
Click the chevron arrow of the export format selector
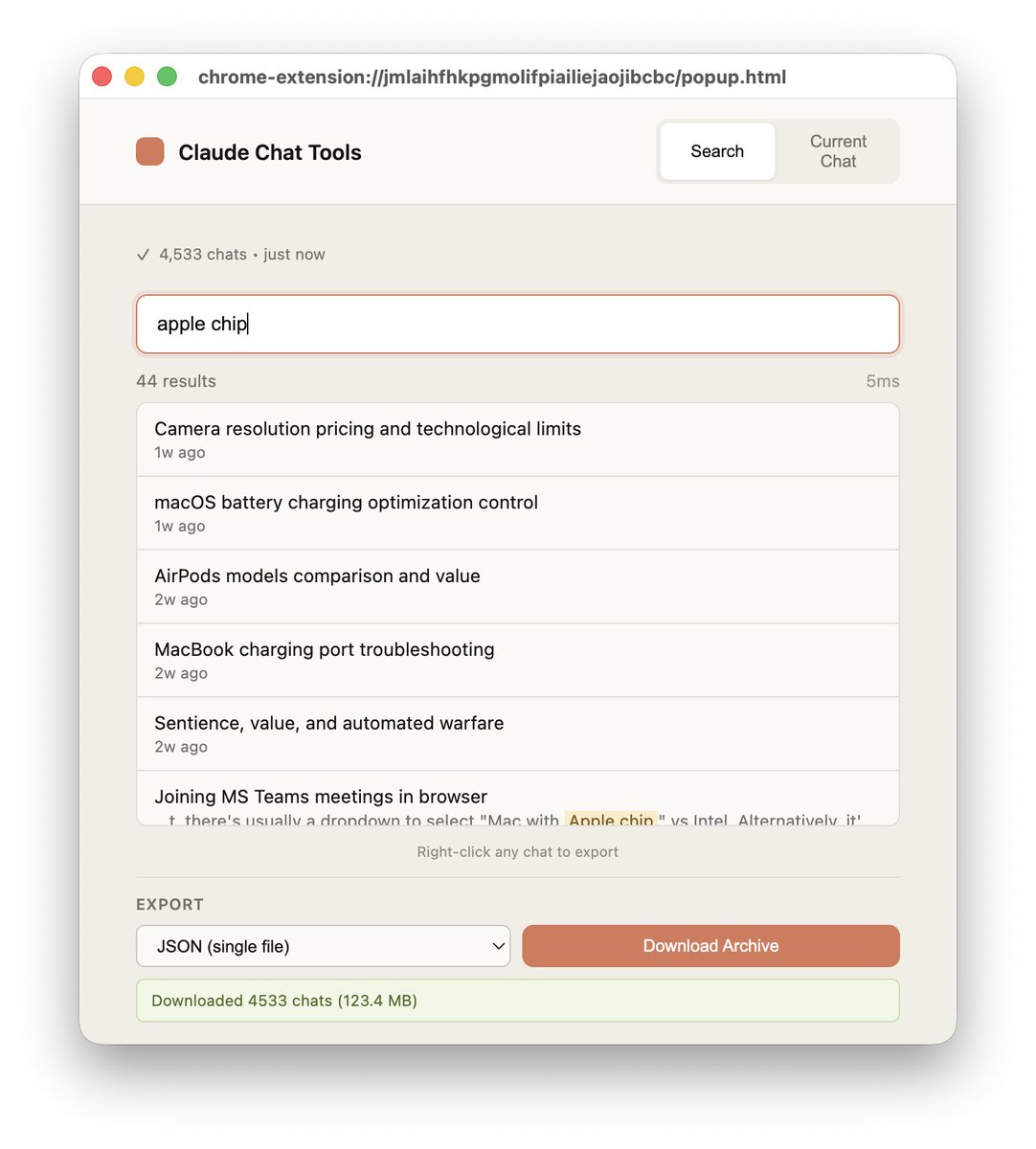tap(498, 946)
